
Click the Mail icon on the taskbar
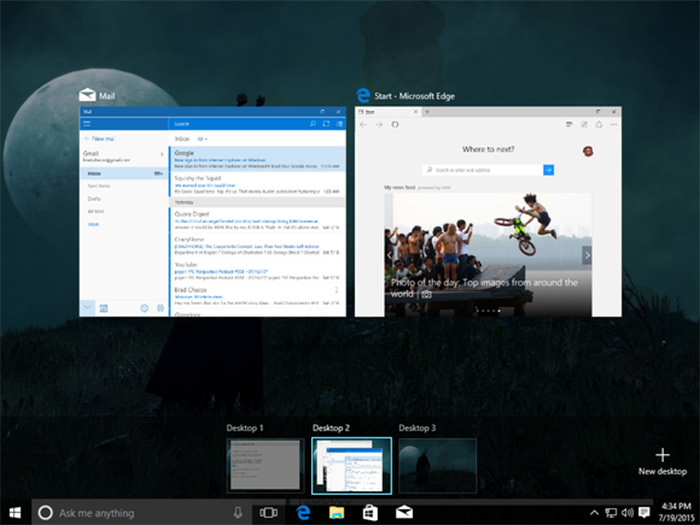(x=404, y=512)
